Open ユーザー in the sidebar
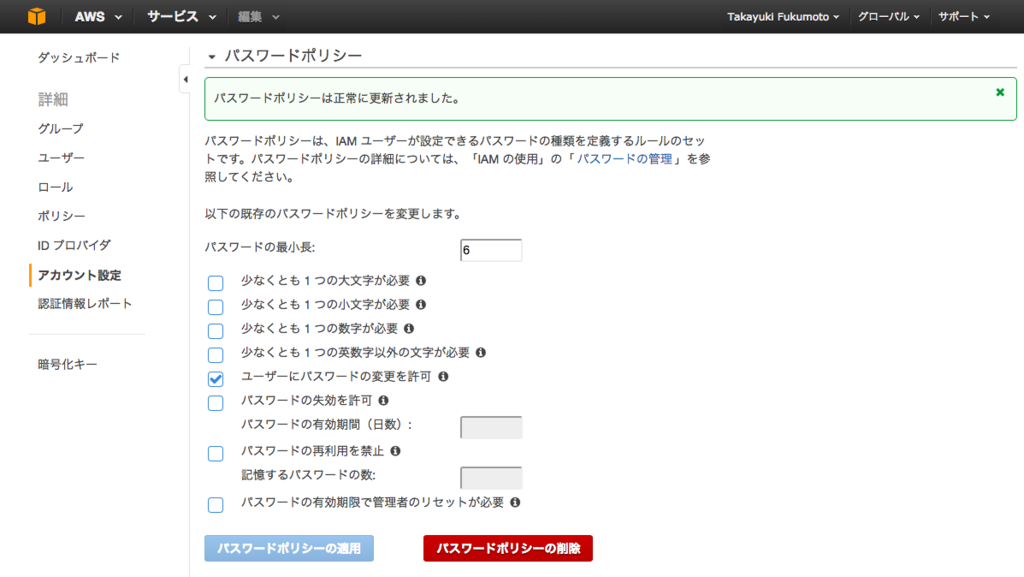Screen dimensions: 1024x577 point(61,158)
